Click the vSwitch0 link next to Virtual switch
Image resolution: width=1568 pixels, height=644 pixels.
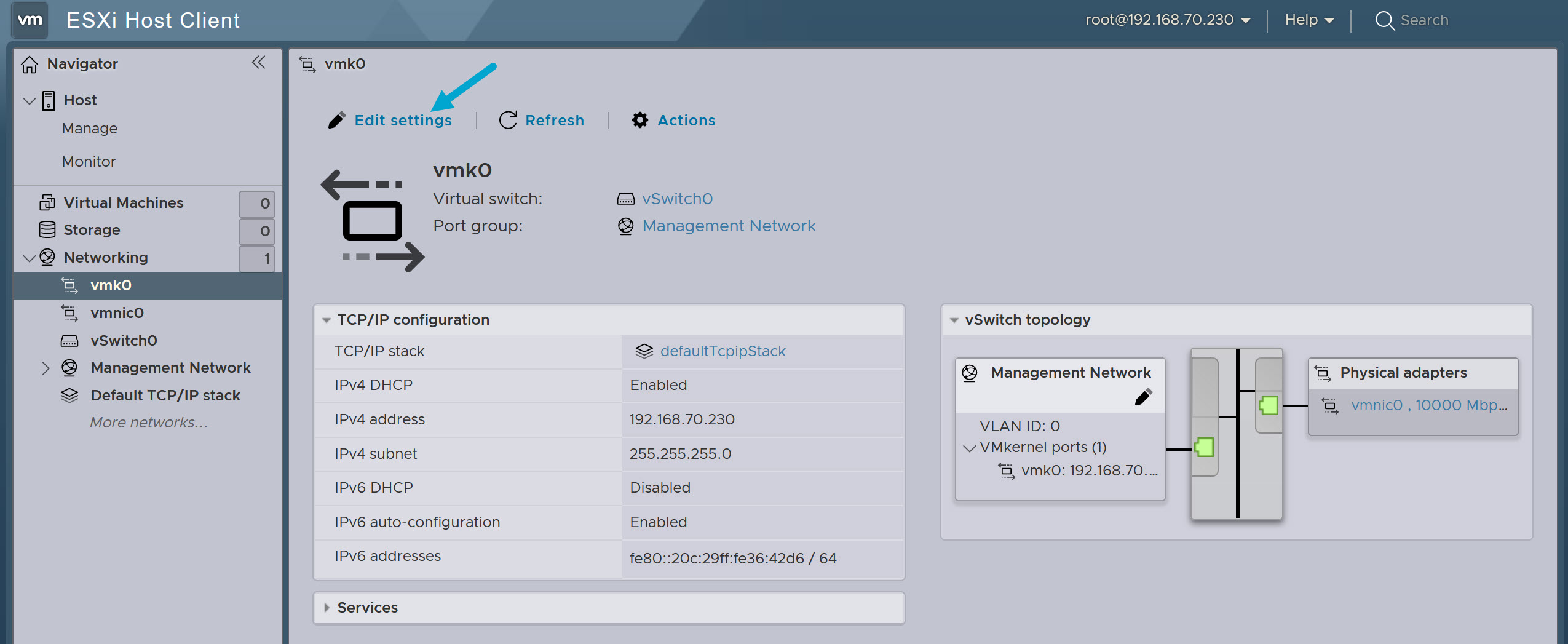pos(676,198)
